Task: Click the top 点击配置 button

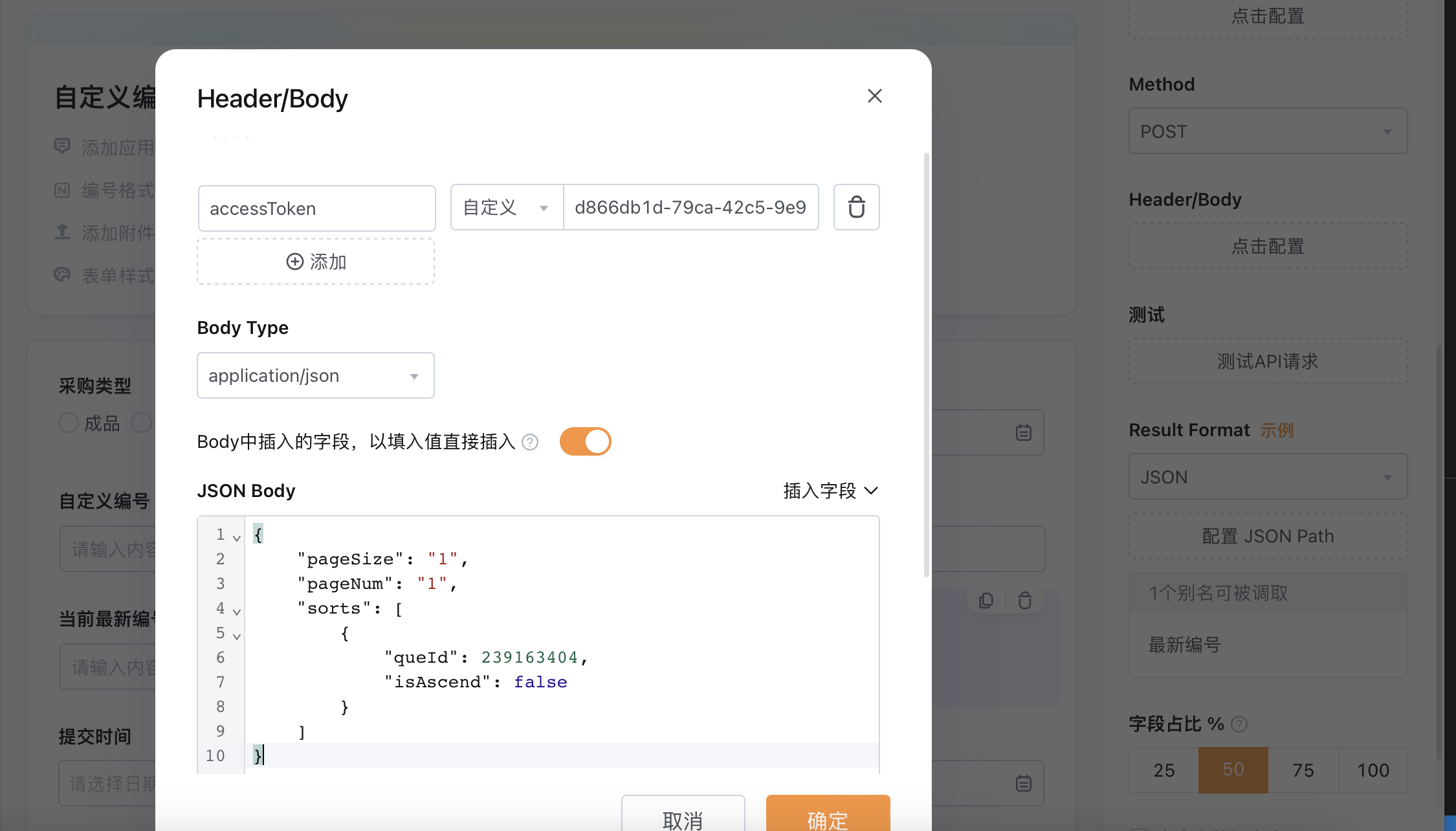Action: (1268, 17)
